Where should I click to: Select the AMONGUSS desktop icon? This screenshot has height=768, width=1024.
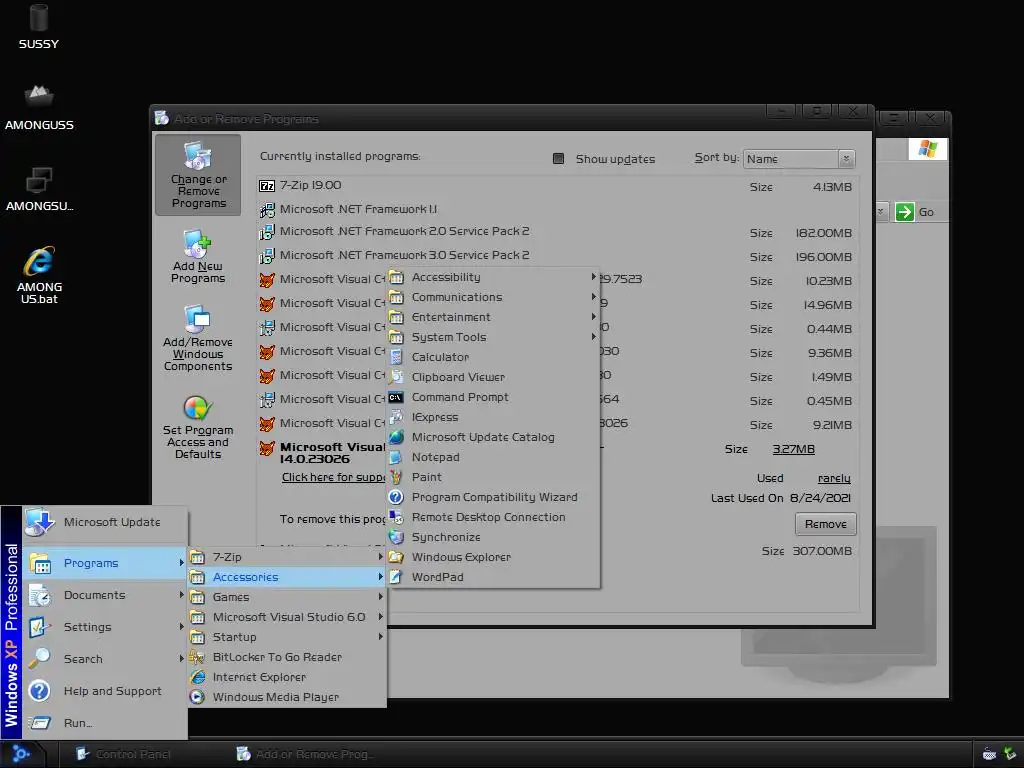coord(39,108)
